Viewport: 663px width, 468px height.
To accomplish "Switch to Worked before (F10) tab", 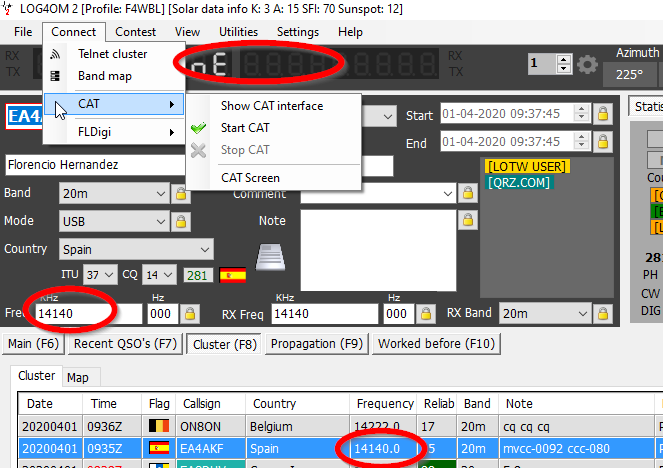I will (436, 344).
